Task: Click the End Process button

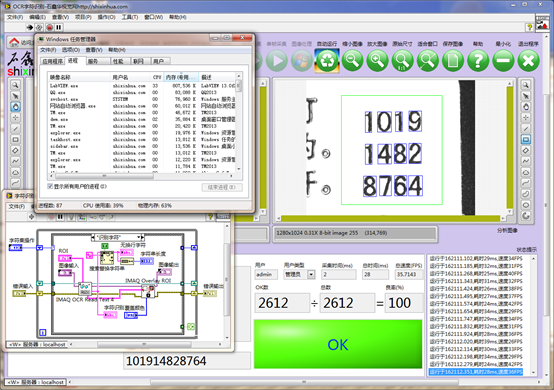Action: pos(222,187)
